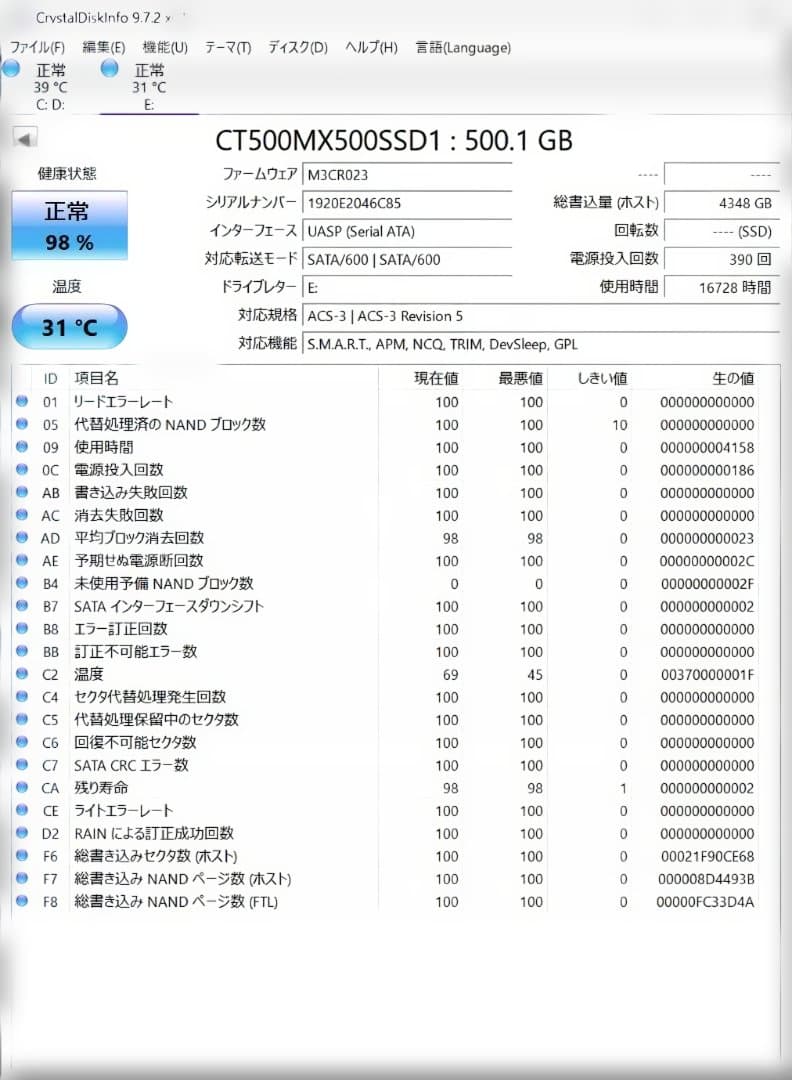792x1080 pixels.
Task: Click the status icon for row F8
Action: point(22,901)
